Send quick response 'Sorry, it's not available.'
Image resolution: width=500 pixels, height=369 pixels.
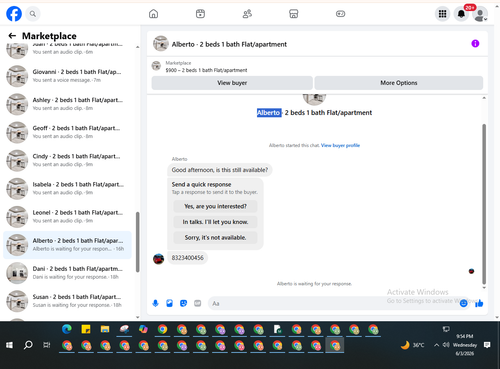click(x=215, y=238)
